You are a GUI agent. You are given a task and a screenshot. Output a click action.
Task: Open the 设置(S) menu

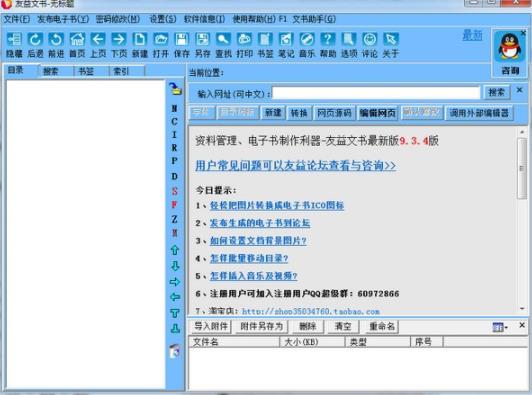[x=163, y=19]
